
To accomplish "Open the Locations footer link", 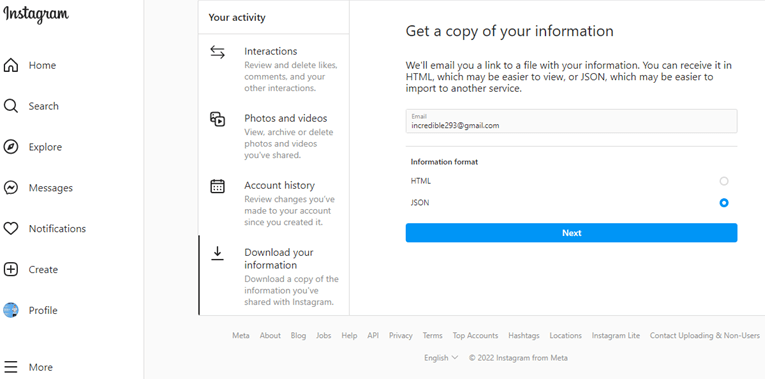I will (565, 336).
